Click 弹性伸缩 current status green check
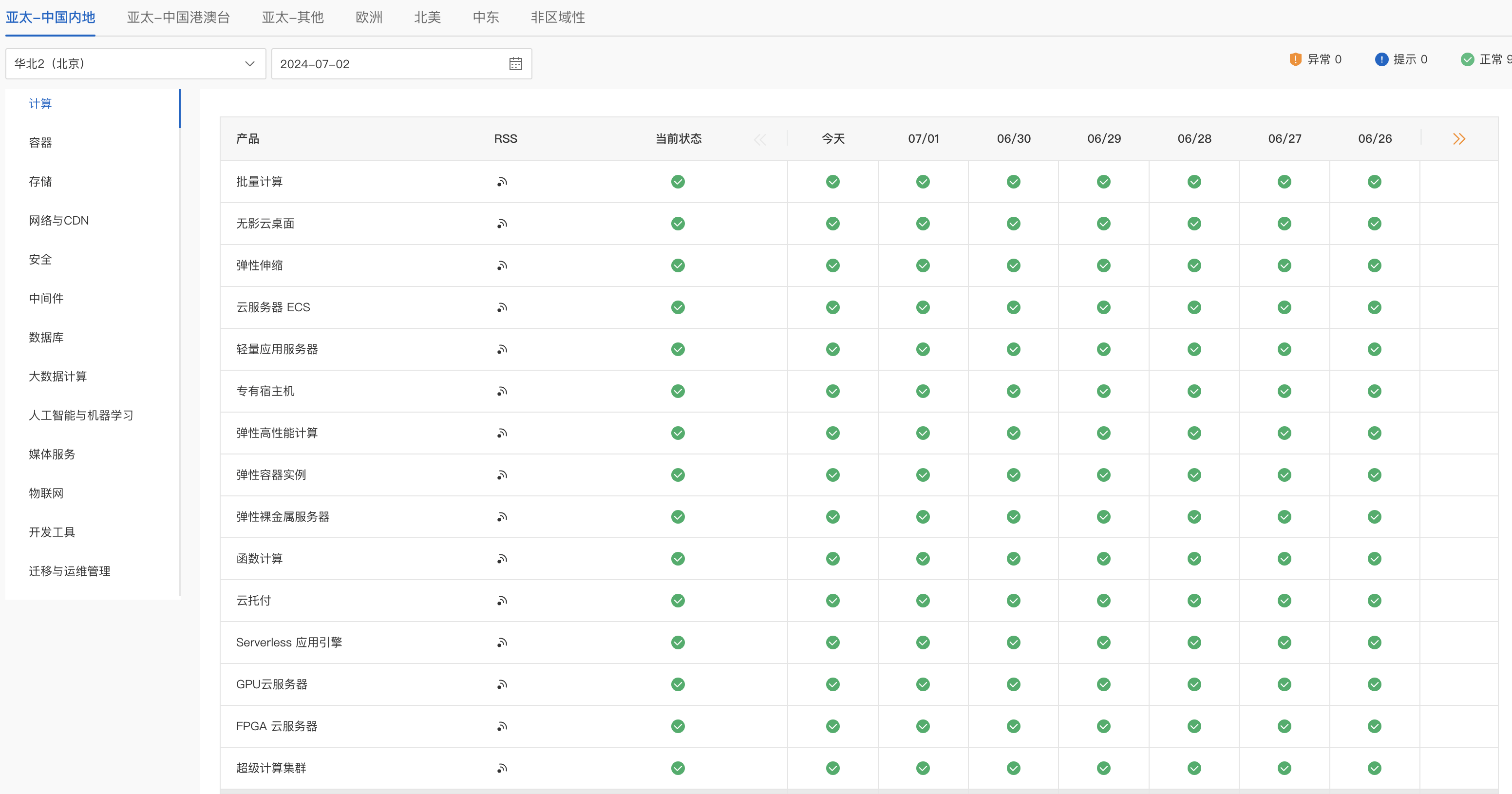The width and height of the screenshot is (1512, 794). (x=678, y=266)
